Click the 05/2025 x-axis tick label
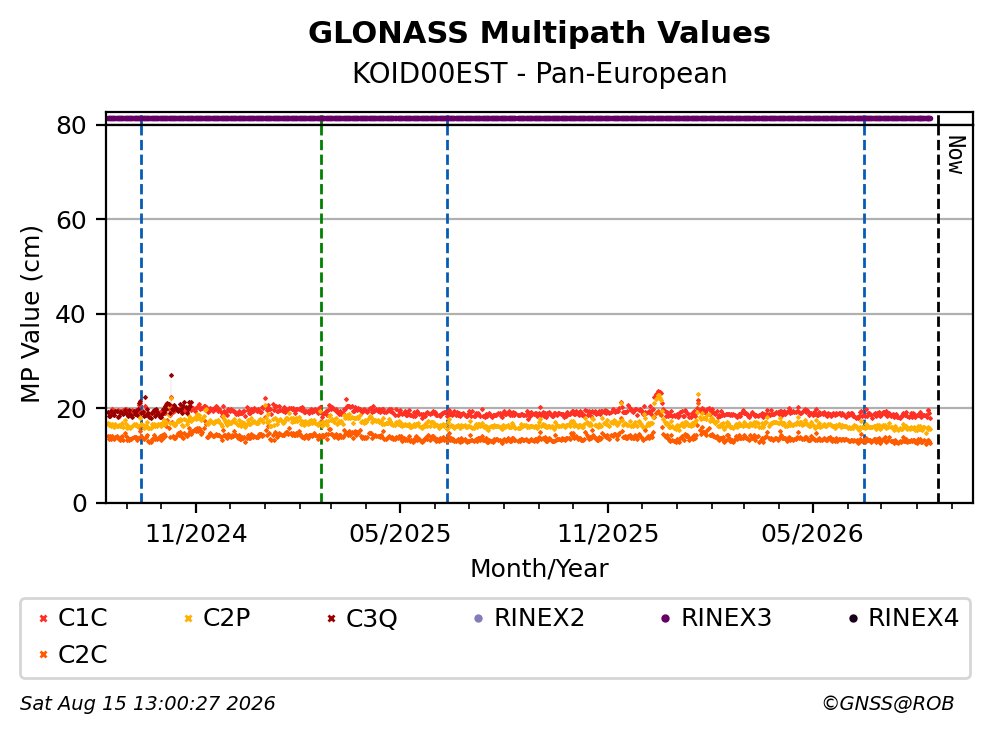 pos(400,534)
